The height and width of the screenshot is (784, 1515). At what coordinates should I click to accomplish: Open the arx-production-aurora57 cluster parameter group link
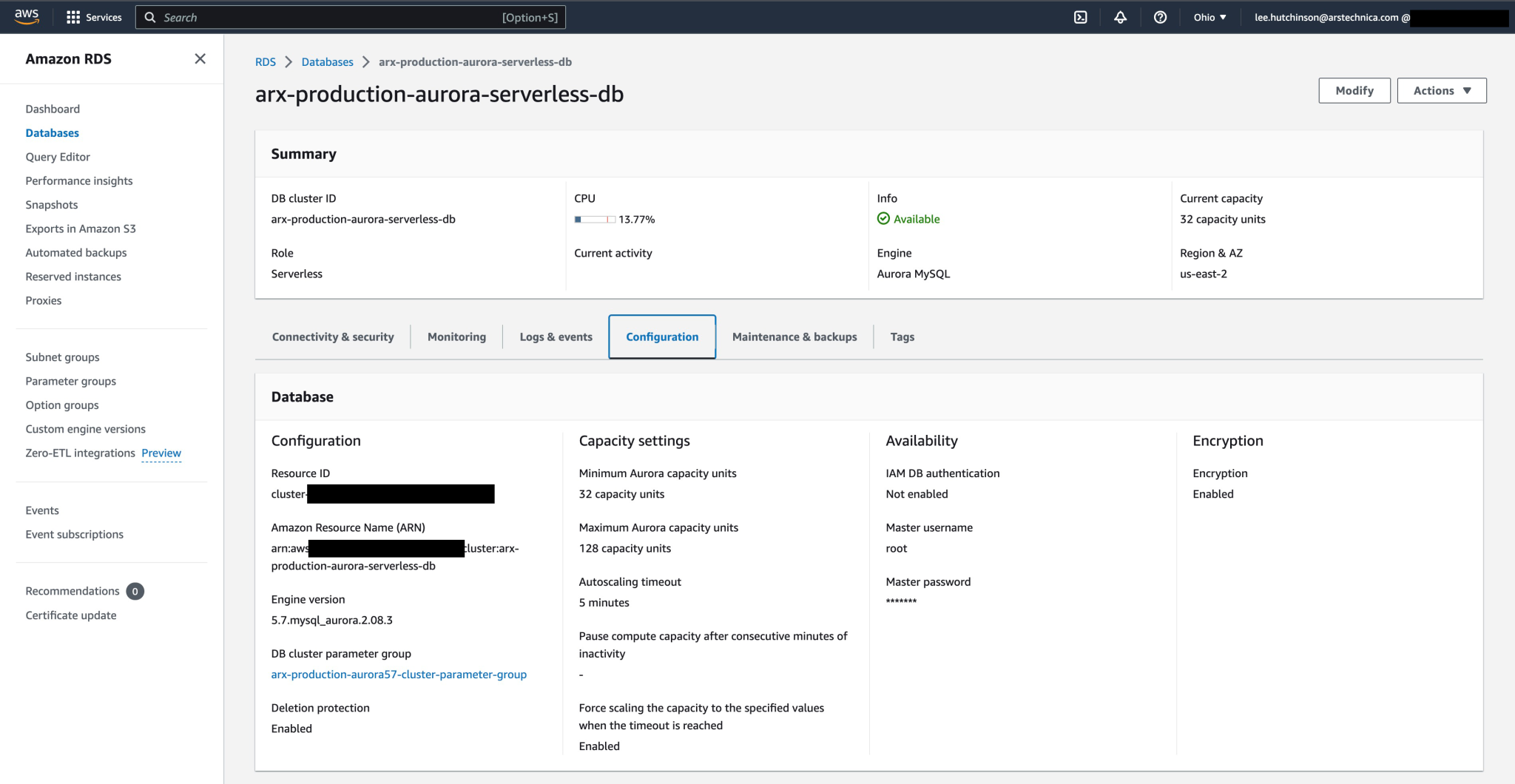coord(399,675)
